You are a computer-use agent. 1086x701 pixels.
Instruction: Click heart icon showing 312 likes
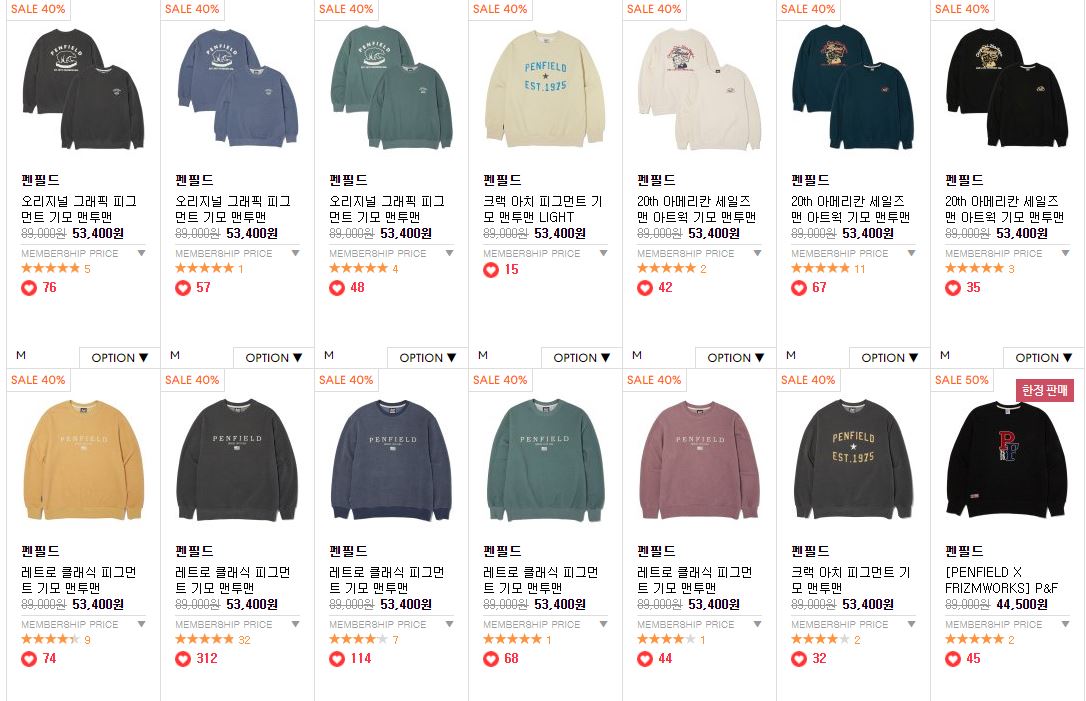point(182,659)
